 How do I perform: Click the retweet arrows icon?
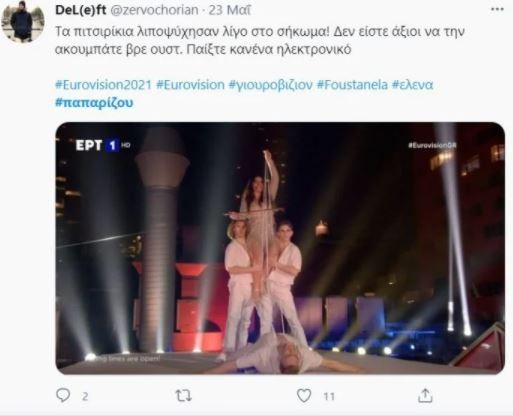point(184,396)
